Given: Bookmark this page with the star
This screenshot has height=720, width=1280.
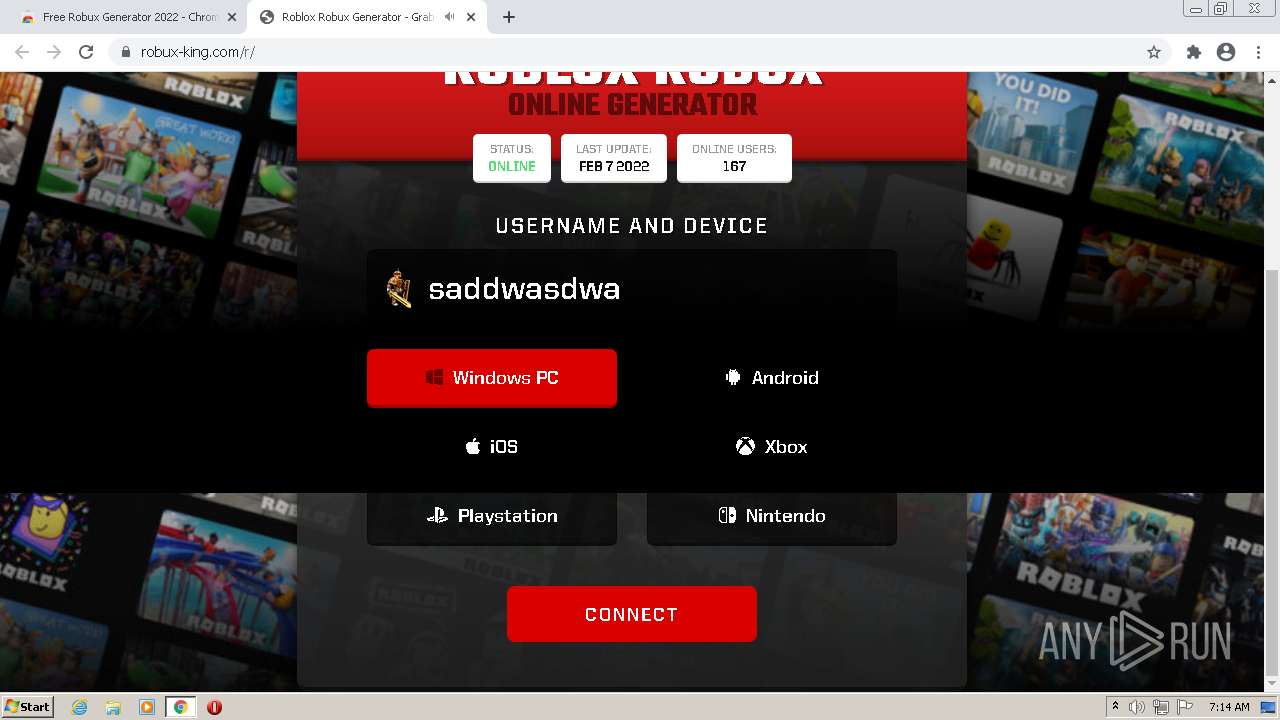Looking at the screenshot, I should (1154, 52).
